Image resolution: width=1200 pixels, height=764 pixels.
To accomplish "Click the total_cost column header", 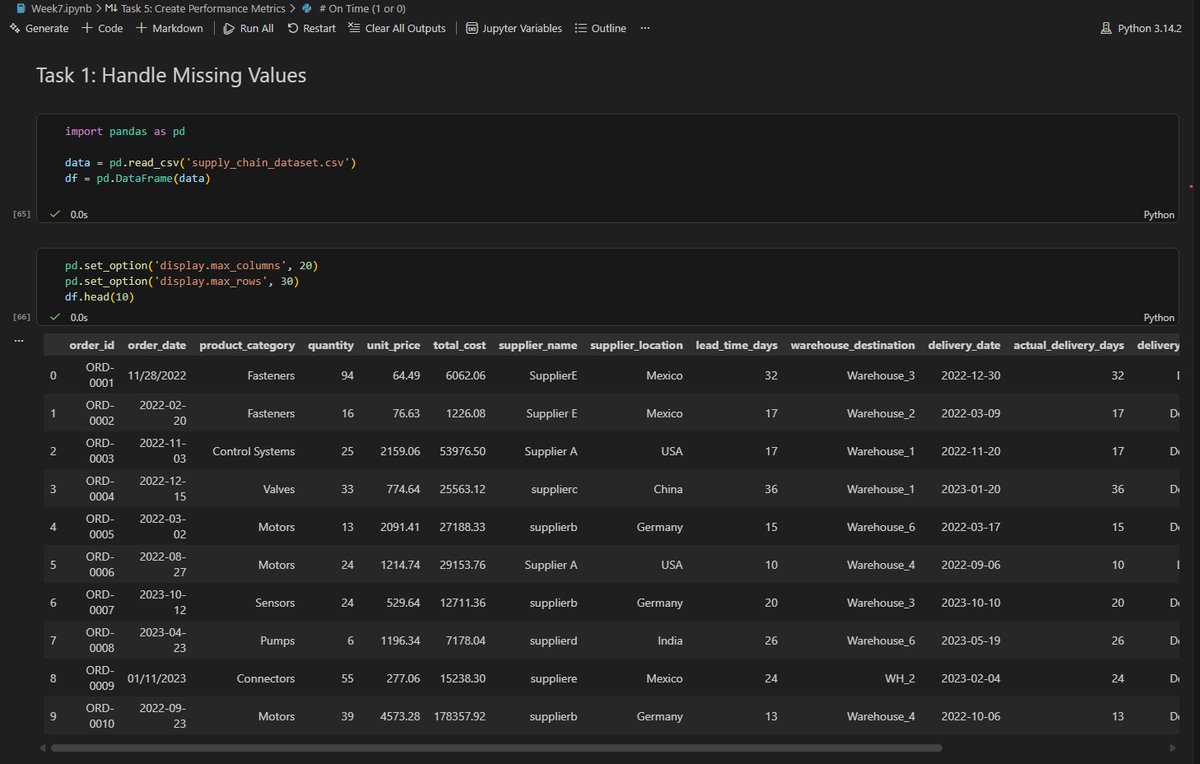I will coord(460,345).
